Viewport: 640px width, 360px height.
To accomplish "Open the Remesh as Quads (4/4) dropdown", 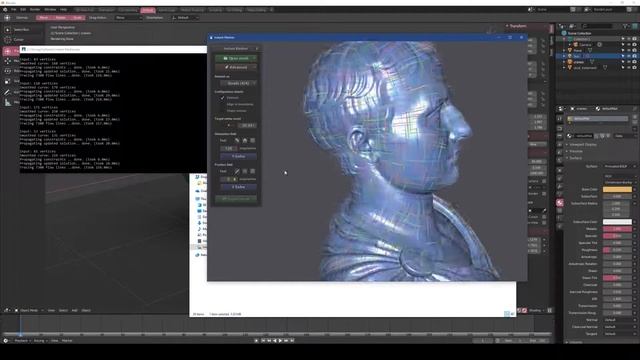I will pos(238,83).
